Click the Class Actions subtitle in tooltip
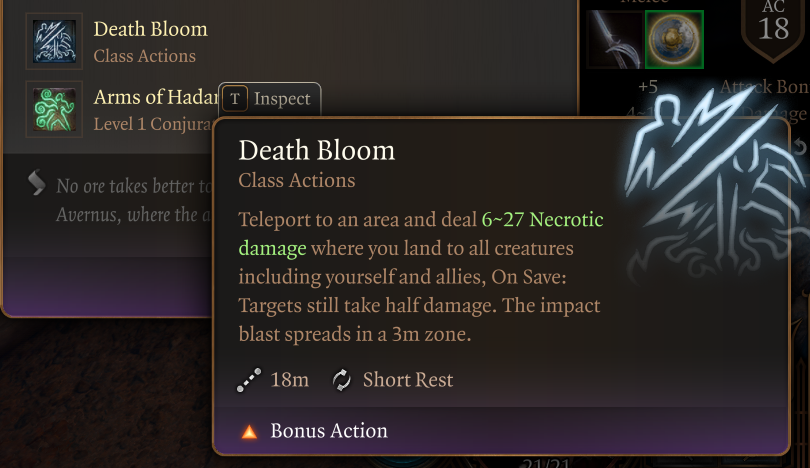Image resolution: width=810 pixels, height=468 pixels. [297, 181]
